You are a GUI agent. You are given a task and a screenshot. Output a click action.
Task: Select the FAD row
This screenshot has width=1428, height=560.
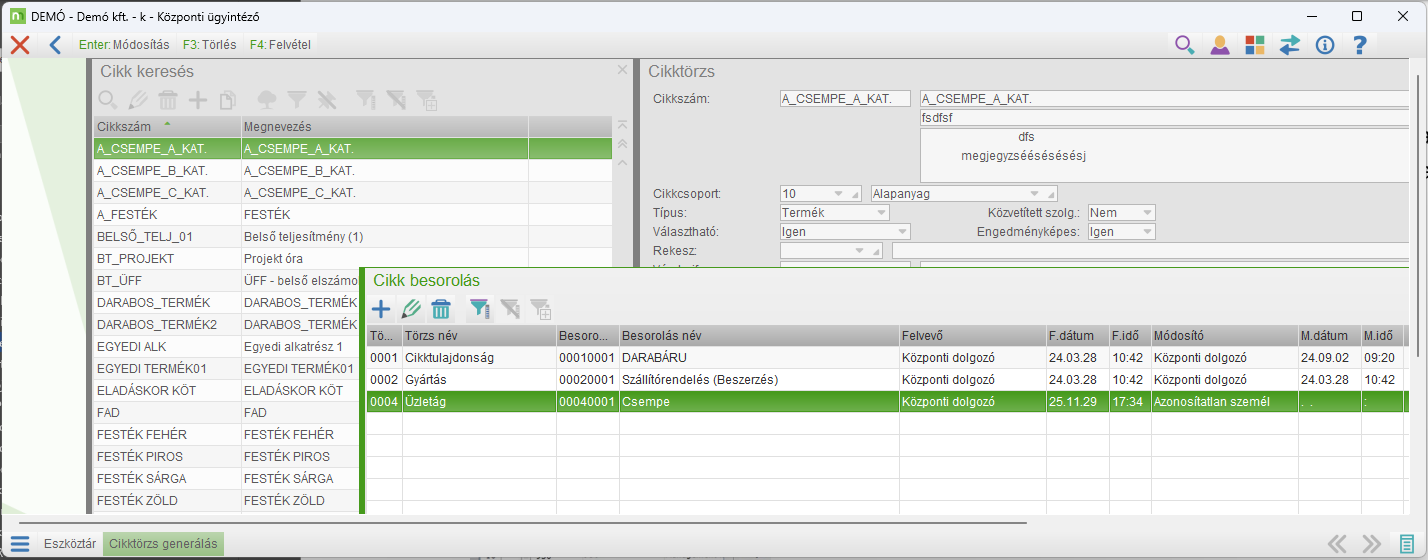227,412
